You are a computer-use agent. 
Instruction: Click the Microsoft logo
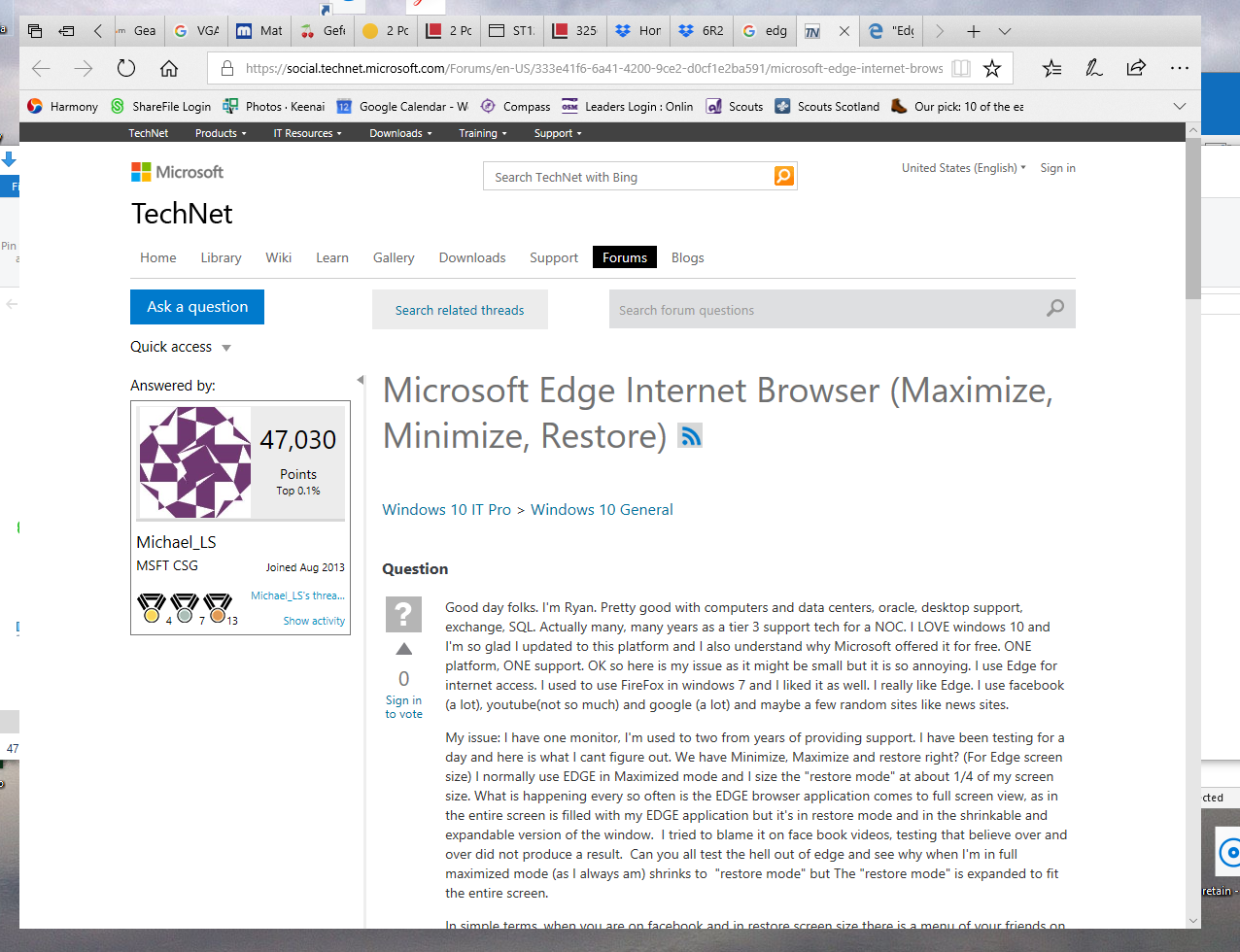coord(178,172)
